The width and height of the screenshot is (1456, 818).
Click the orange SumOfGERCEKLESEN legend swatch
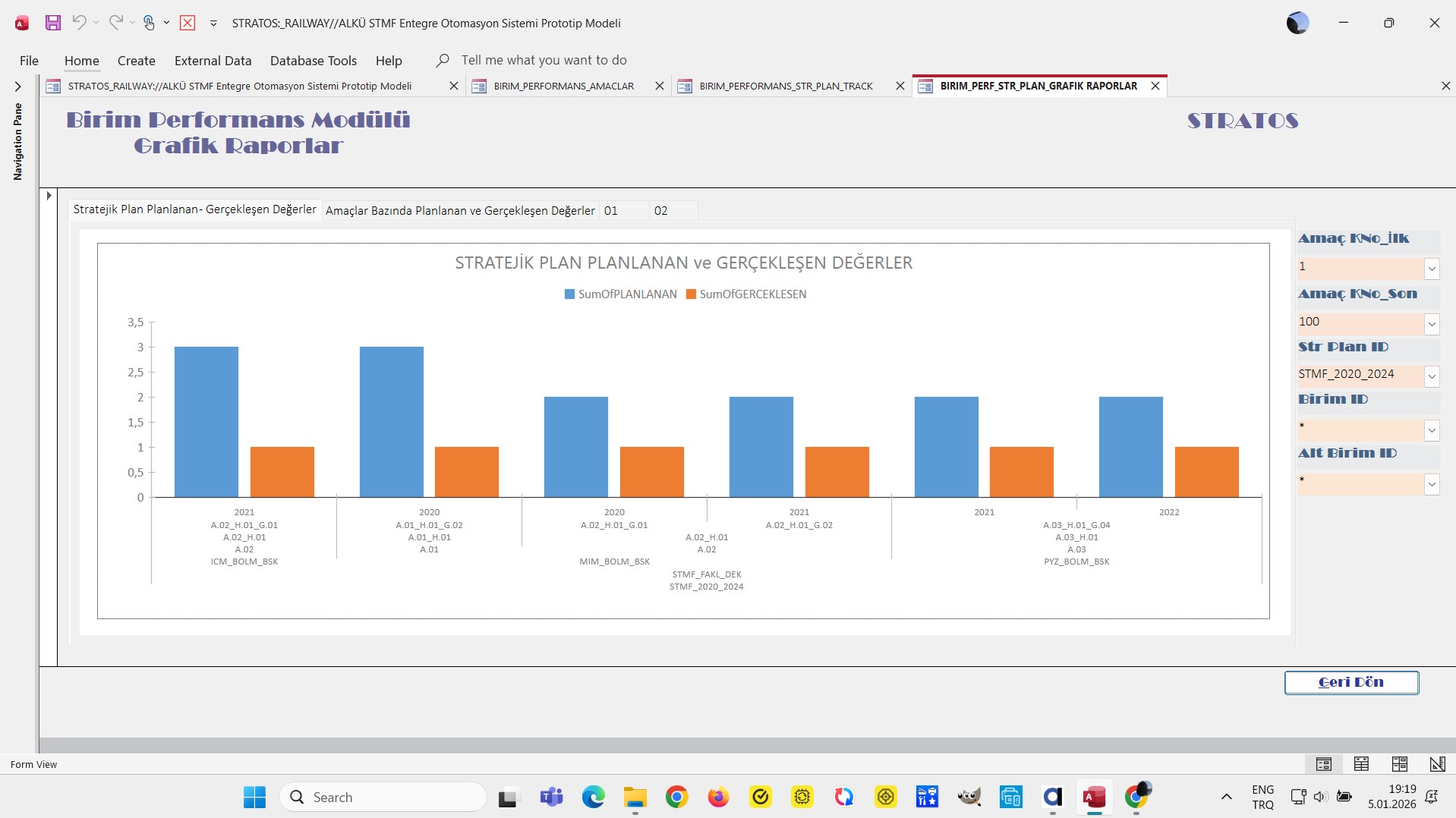[x=691, y=294]
